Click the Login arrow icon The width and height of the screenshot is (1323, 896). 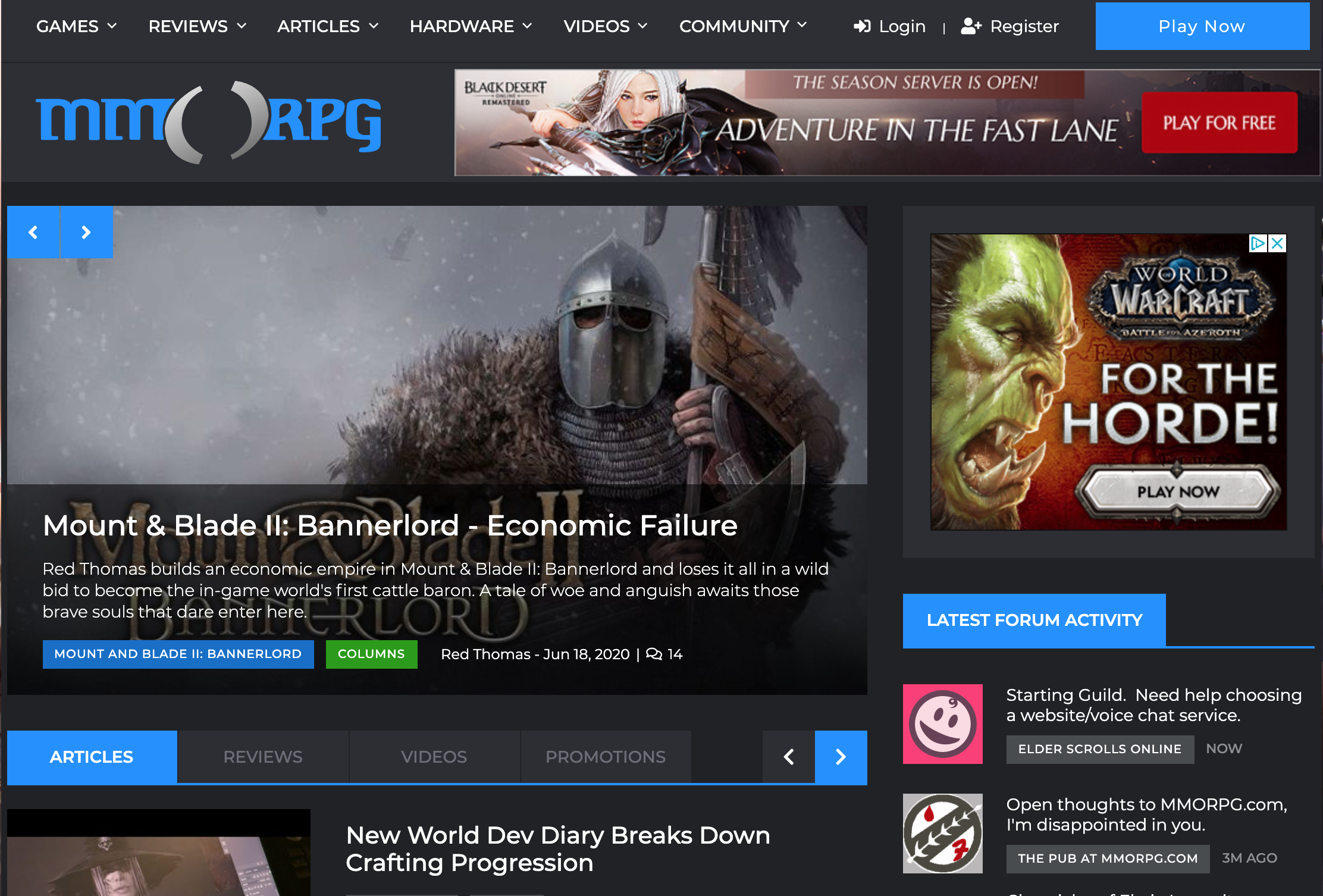click(862, 26)
